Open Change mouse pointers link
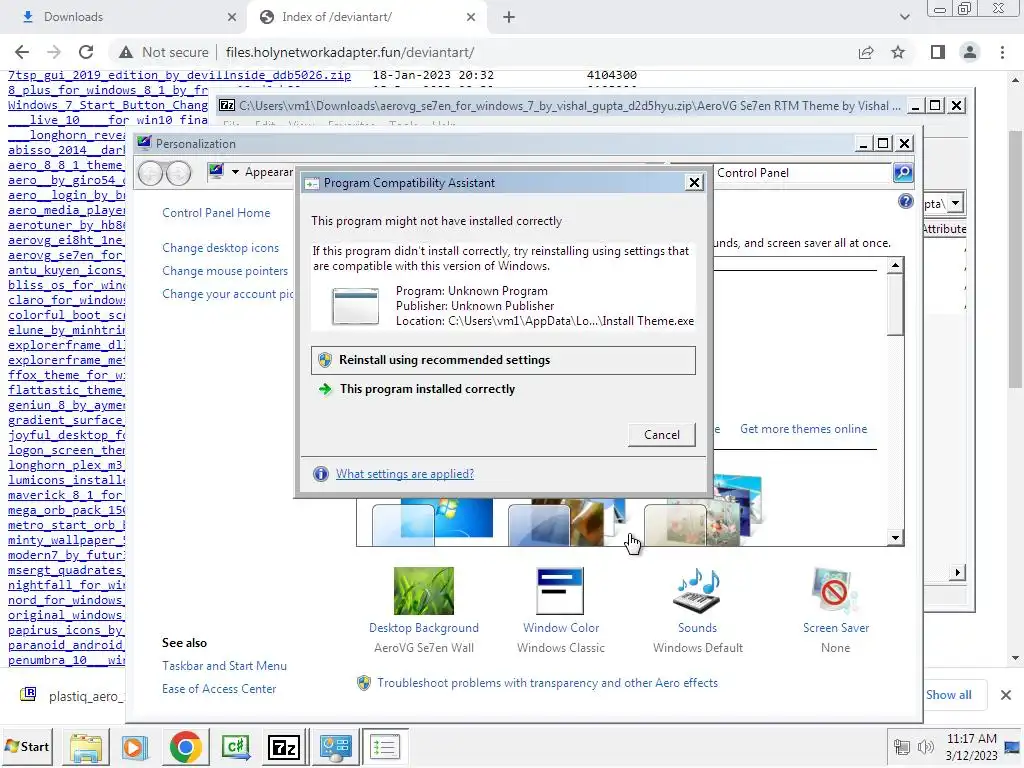The width and height of the screenshot is (1024, 768). point(225,271)
